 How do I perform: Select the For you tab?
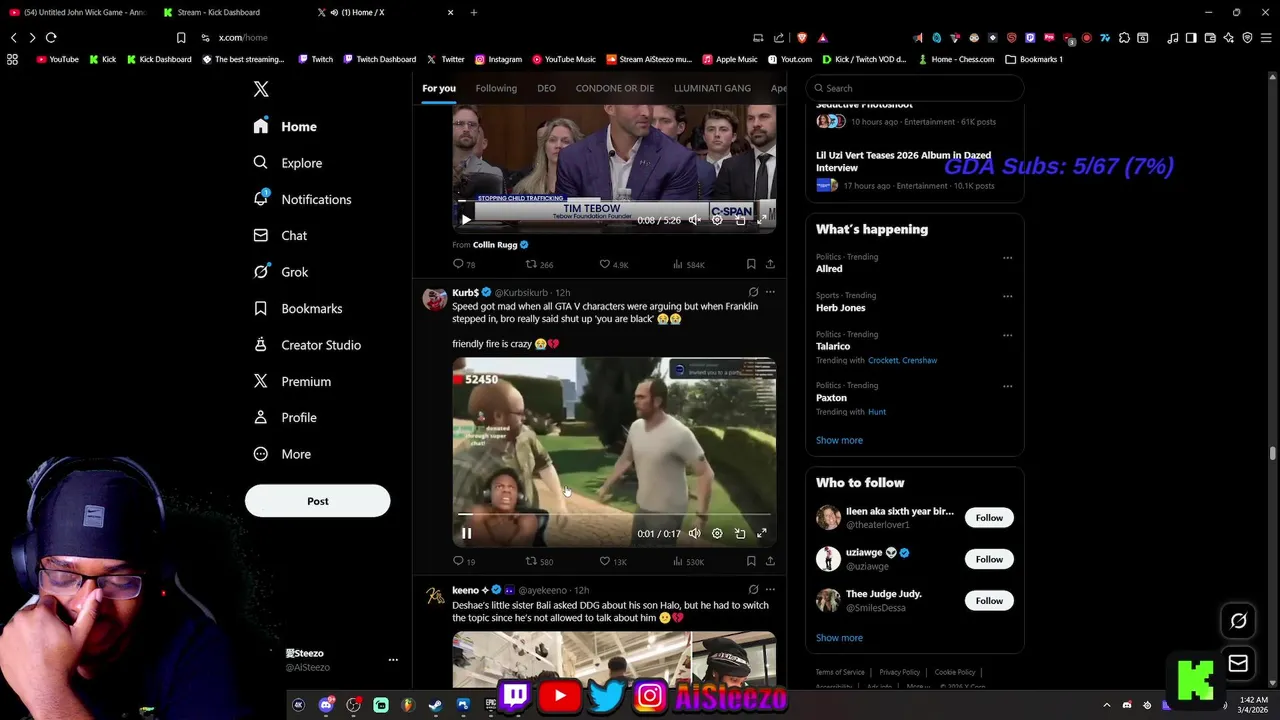click(438, 88)
